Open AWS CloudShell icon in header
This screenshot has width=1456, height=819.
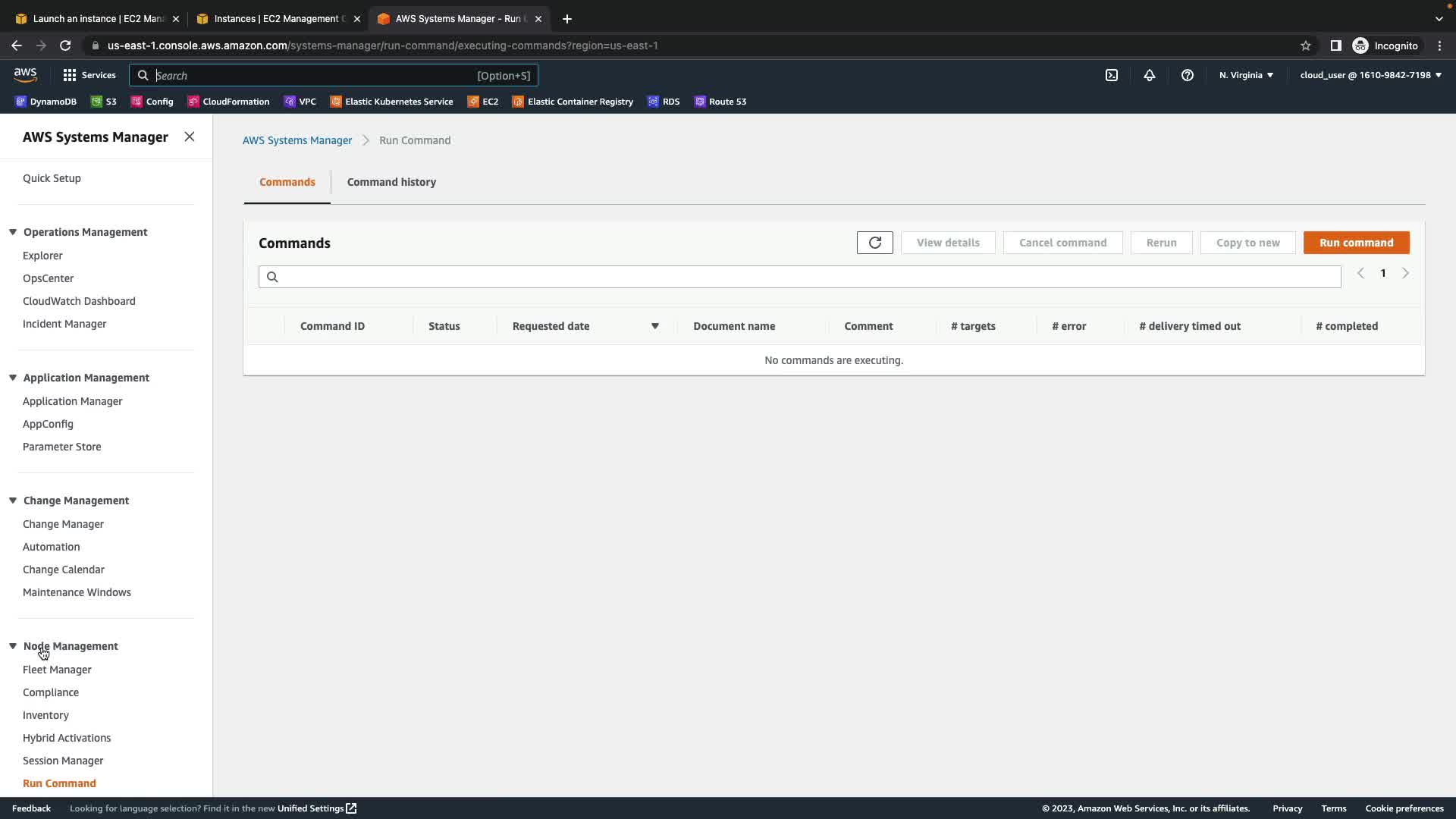point(1111,75)
